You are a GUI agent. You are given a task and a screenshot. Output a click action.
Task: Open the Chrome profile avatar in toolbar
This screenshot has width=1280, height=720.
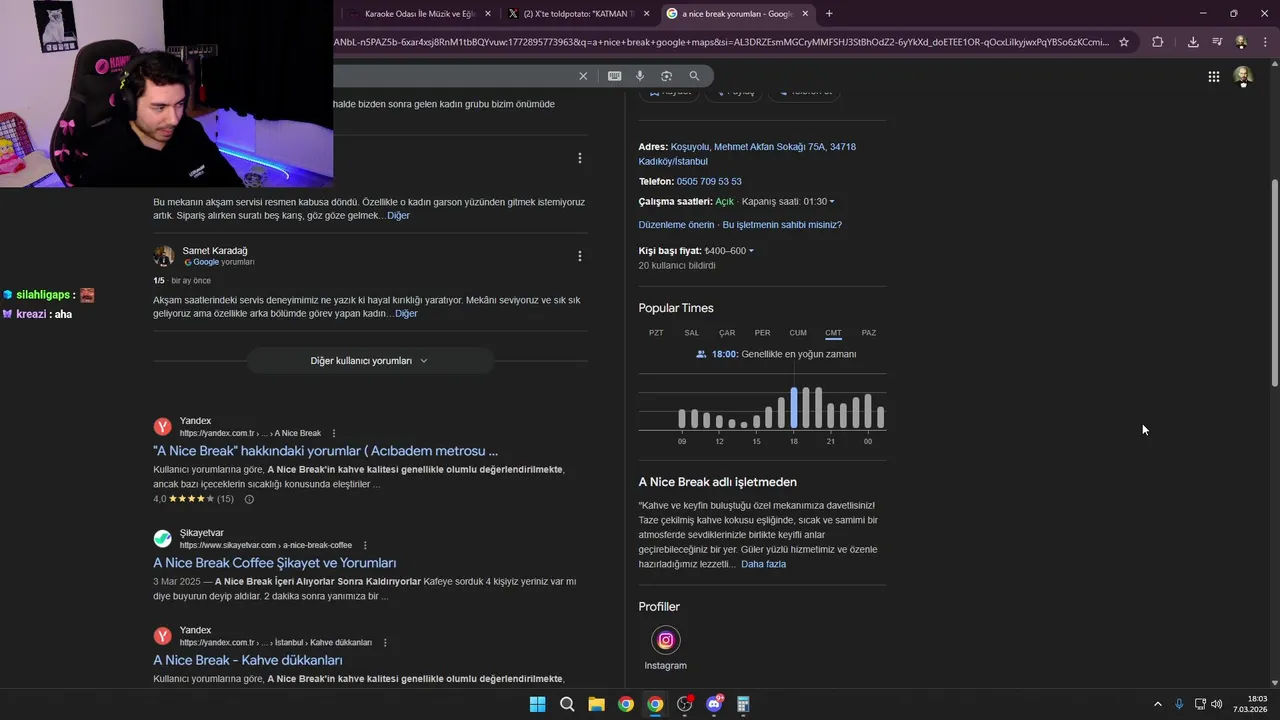[1241, 42]
